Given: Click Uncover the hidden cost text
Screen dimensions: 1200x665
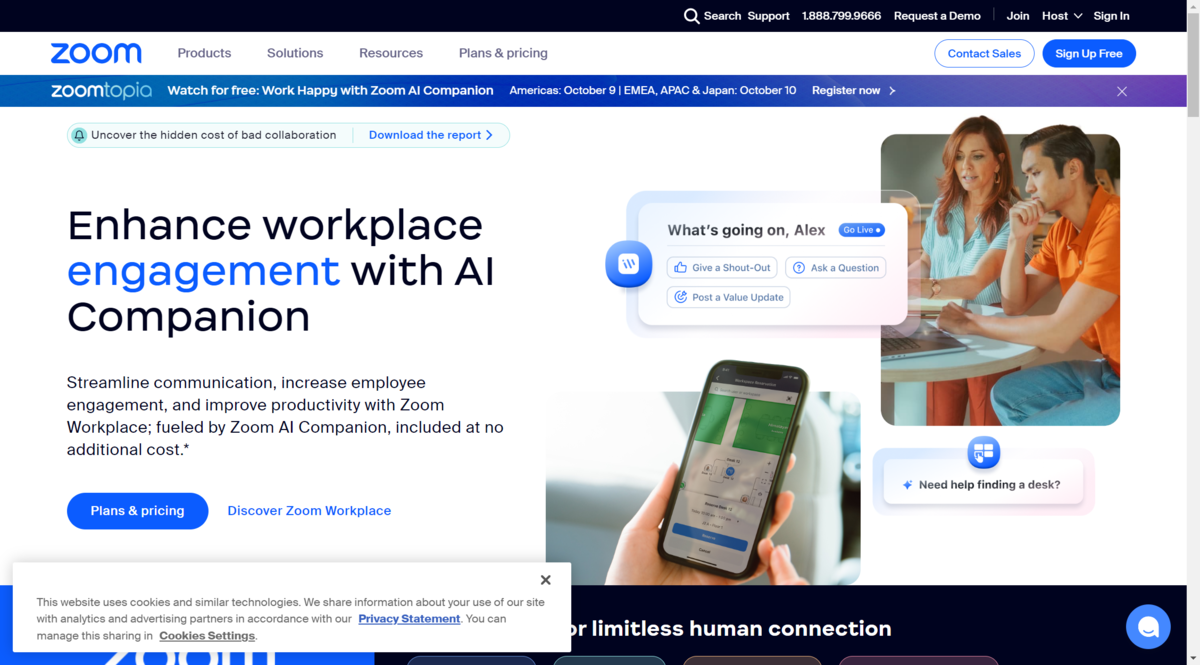Looking at the screenshot, I should [x=214, y=135].
